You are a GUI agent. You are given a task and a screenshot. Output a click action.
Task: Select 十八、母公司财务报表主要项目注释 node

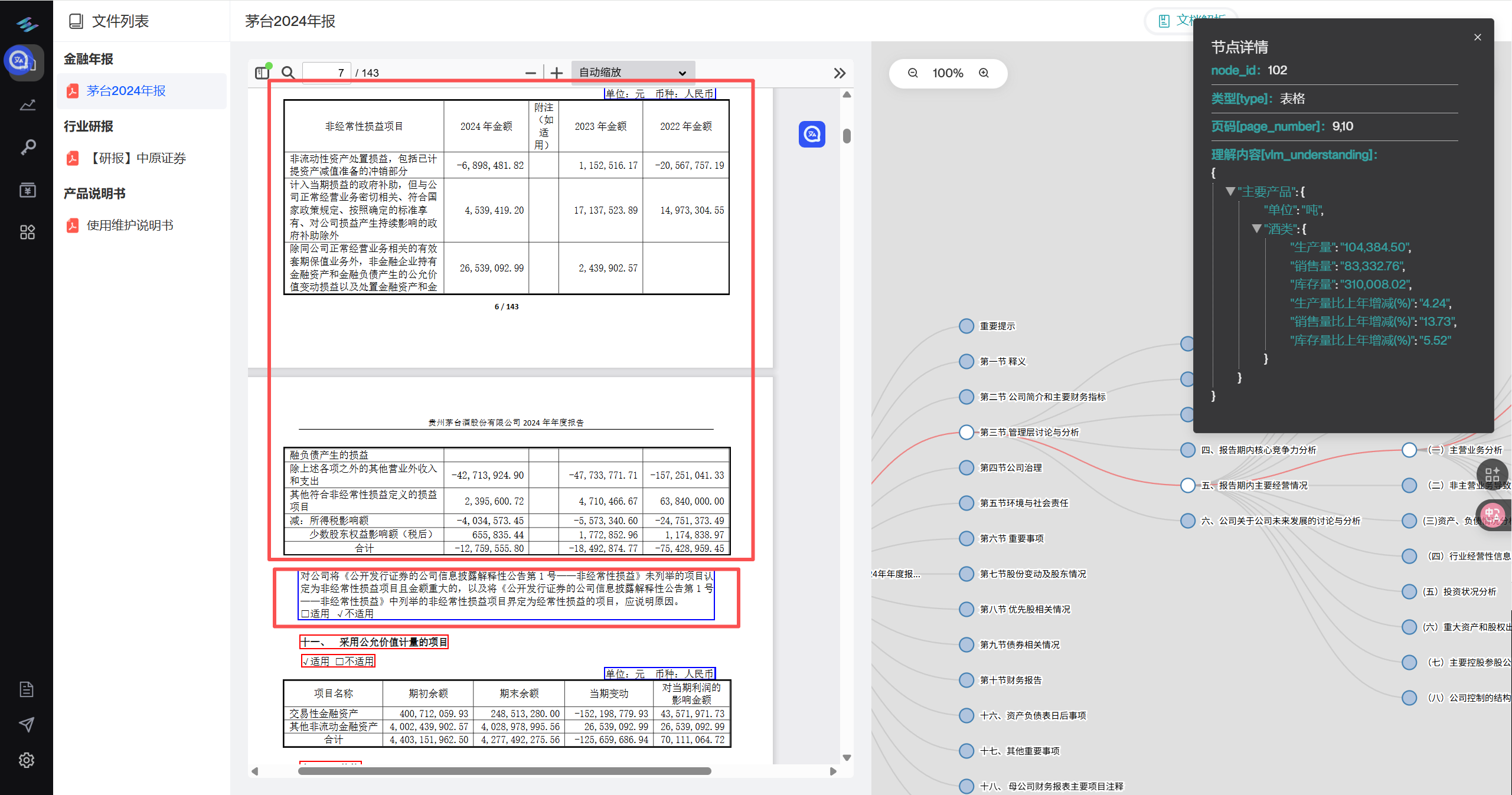(x=966, y=786)
